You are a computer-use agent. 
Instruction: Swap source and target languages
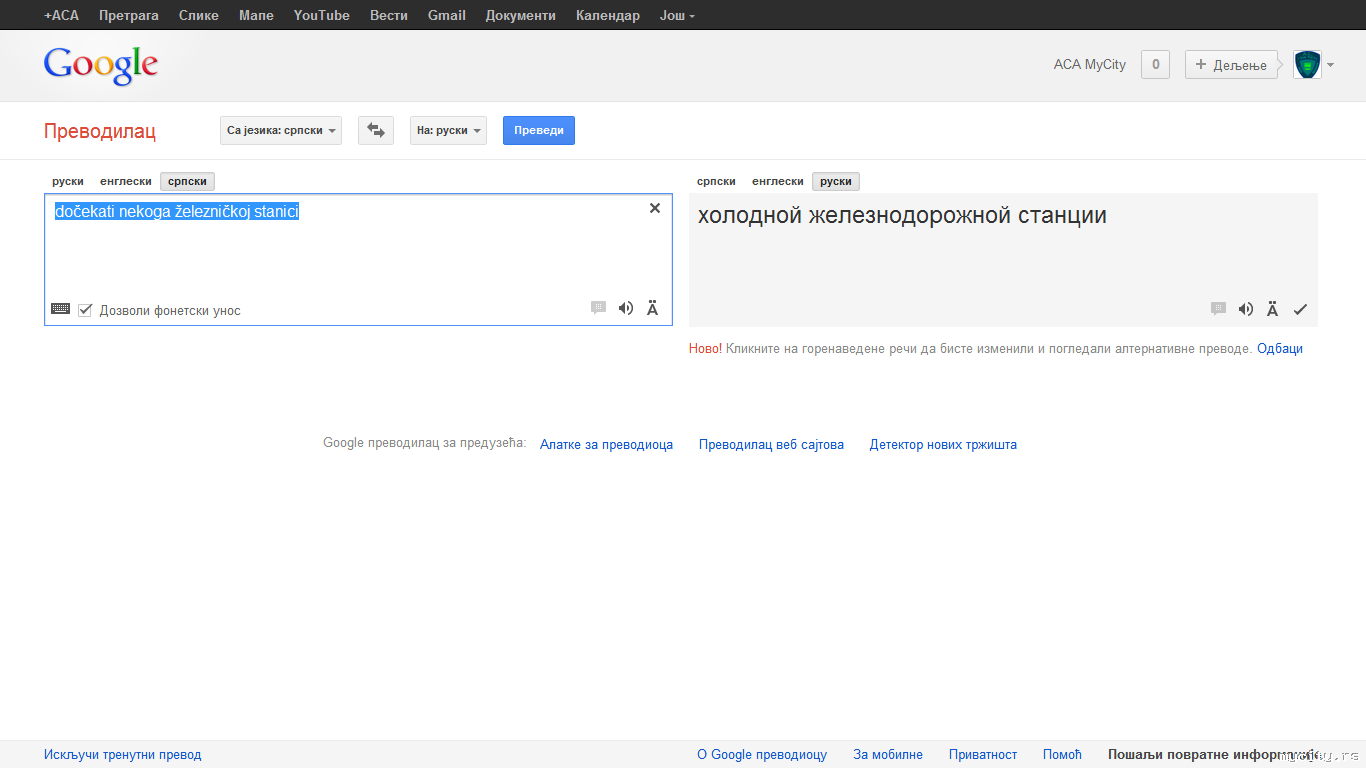[x=376, y=130]
